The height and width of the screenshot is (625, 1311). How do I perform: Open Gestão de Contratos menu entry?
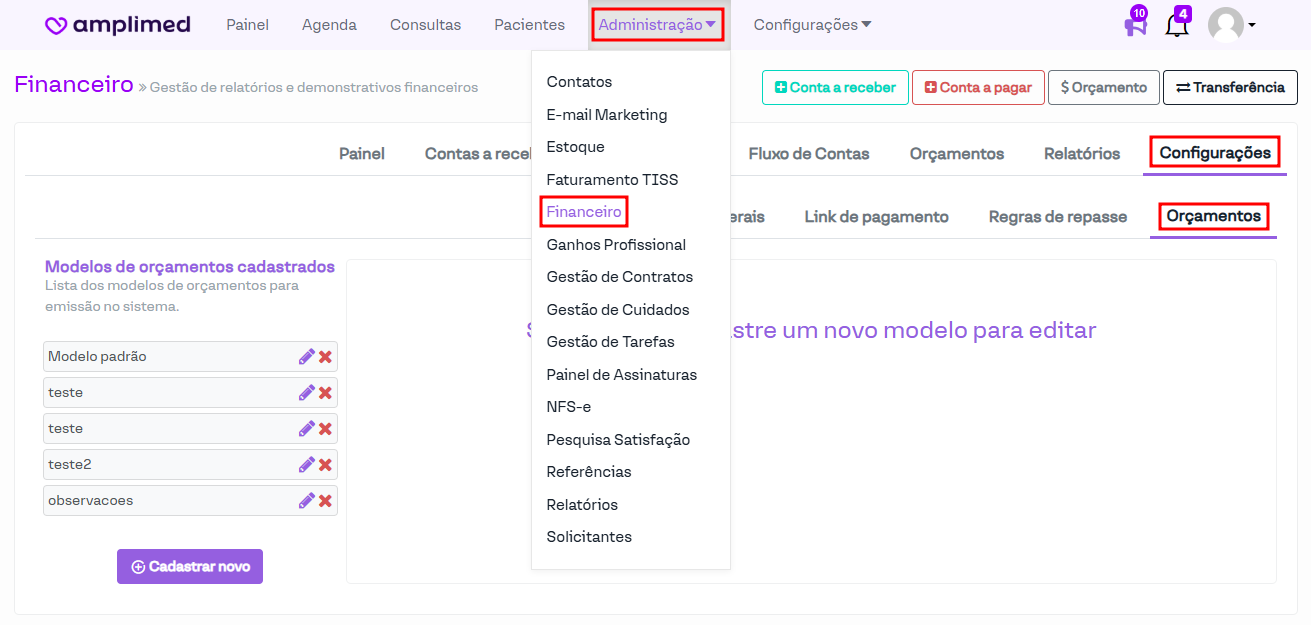pos(619,277)
